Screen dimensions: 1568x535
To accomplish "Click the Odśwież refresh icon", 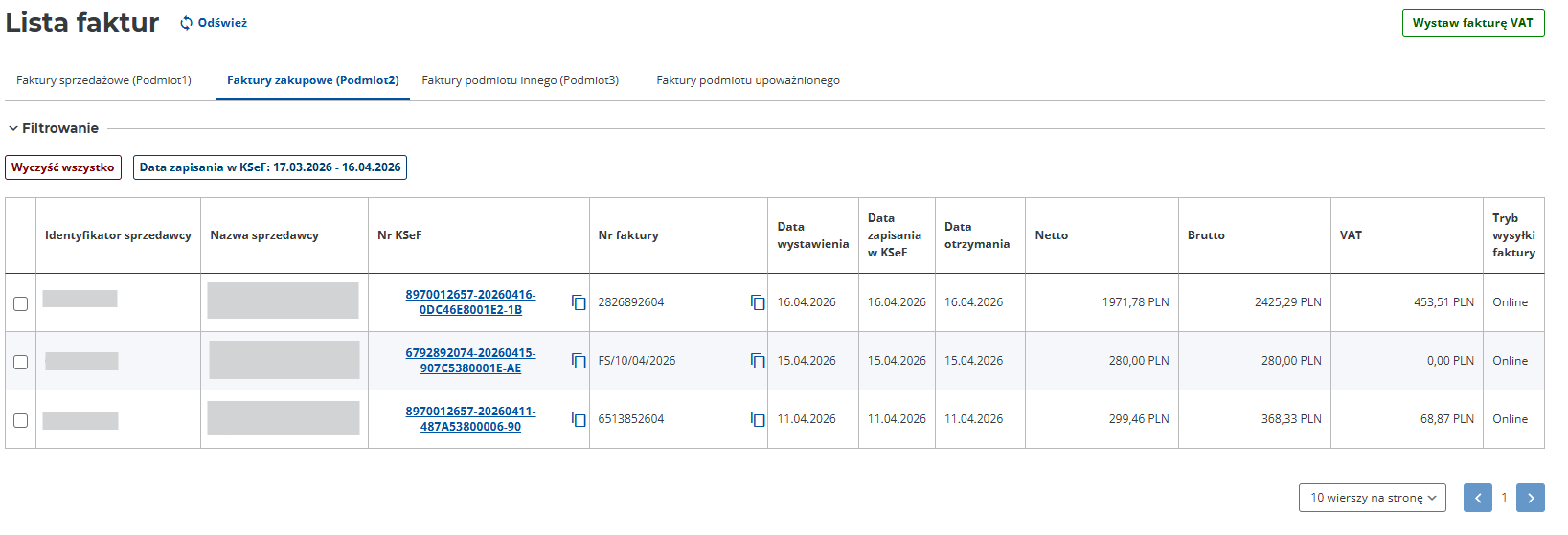I will pyautogui.click(x=187, y=23).
